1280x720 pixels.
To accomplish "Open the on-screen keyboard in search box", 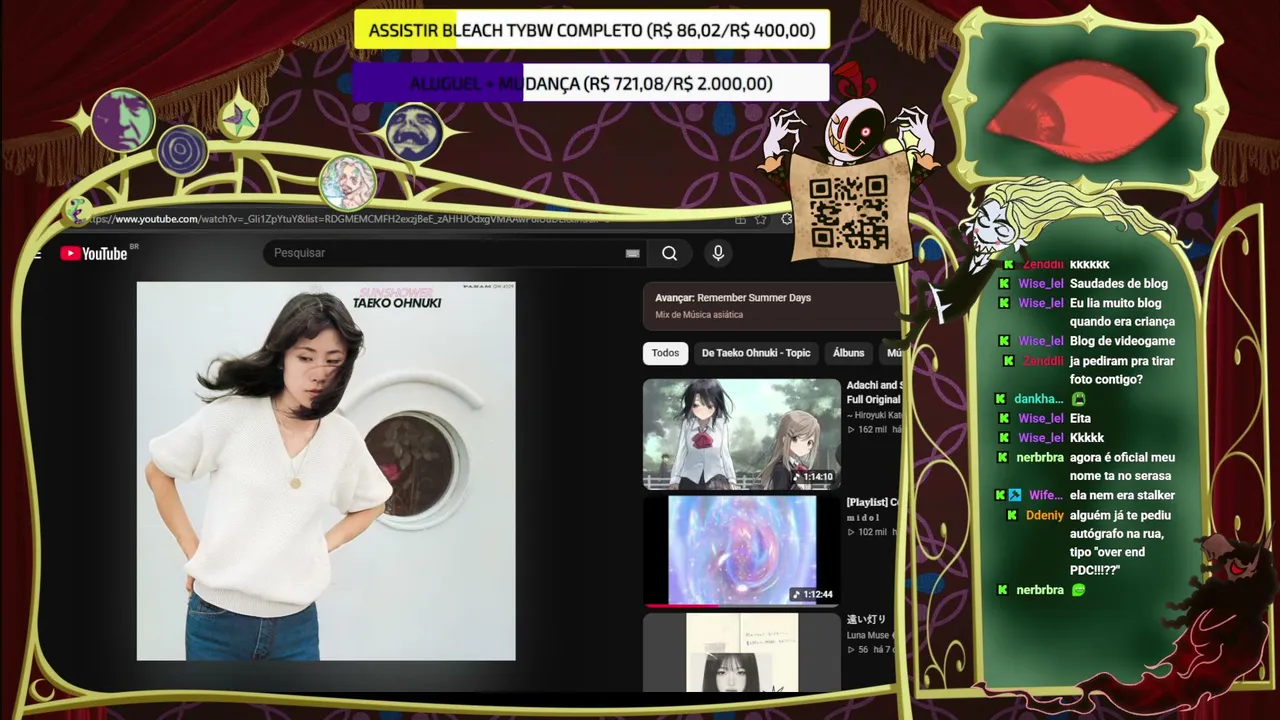I will [632, 253].
